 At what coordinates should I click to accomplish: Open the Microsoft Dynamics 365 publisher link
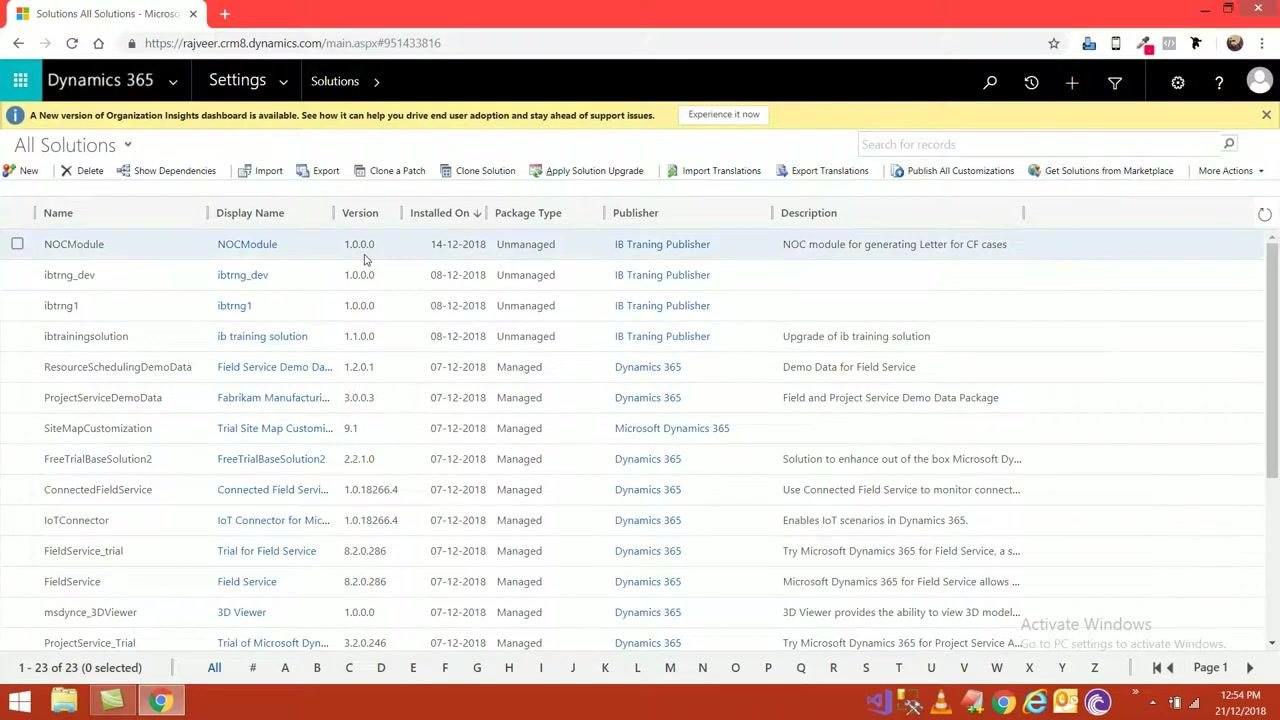coord(672,429)
